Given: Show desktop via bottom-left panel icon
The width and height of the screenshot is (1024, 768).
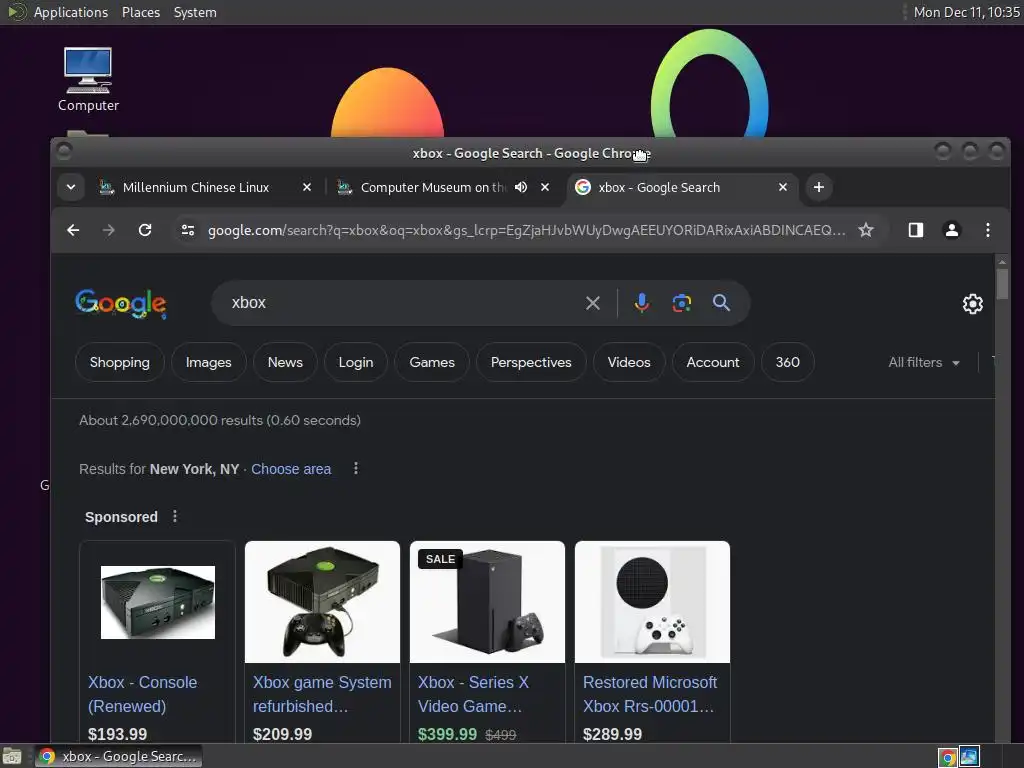Looking at the screenshot, I should (12, 757).
